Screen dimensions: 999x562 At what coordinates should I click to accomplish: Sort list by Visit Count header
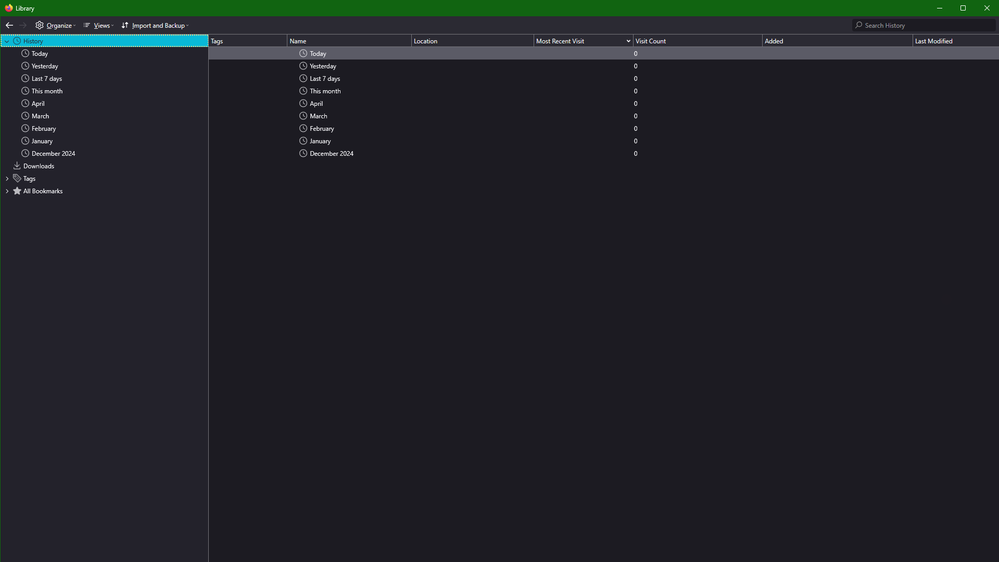pyautogui.click(x=696, y=41)
